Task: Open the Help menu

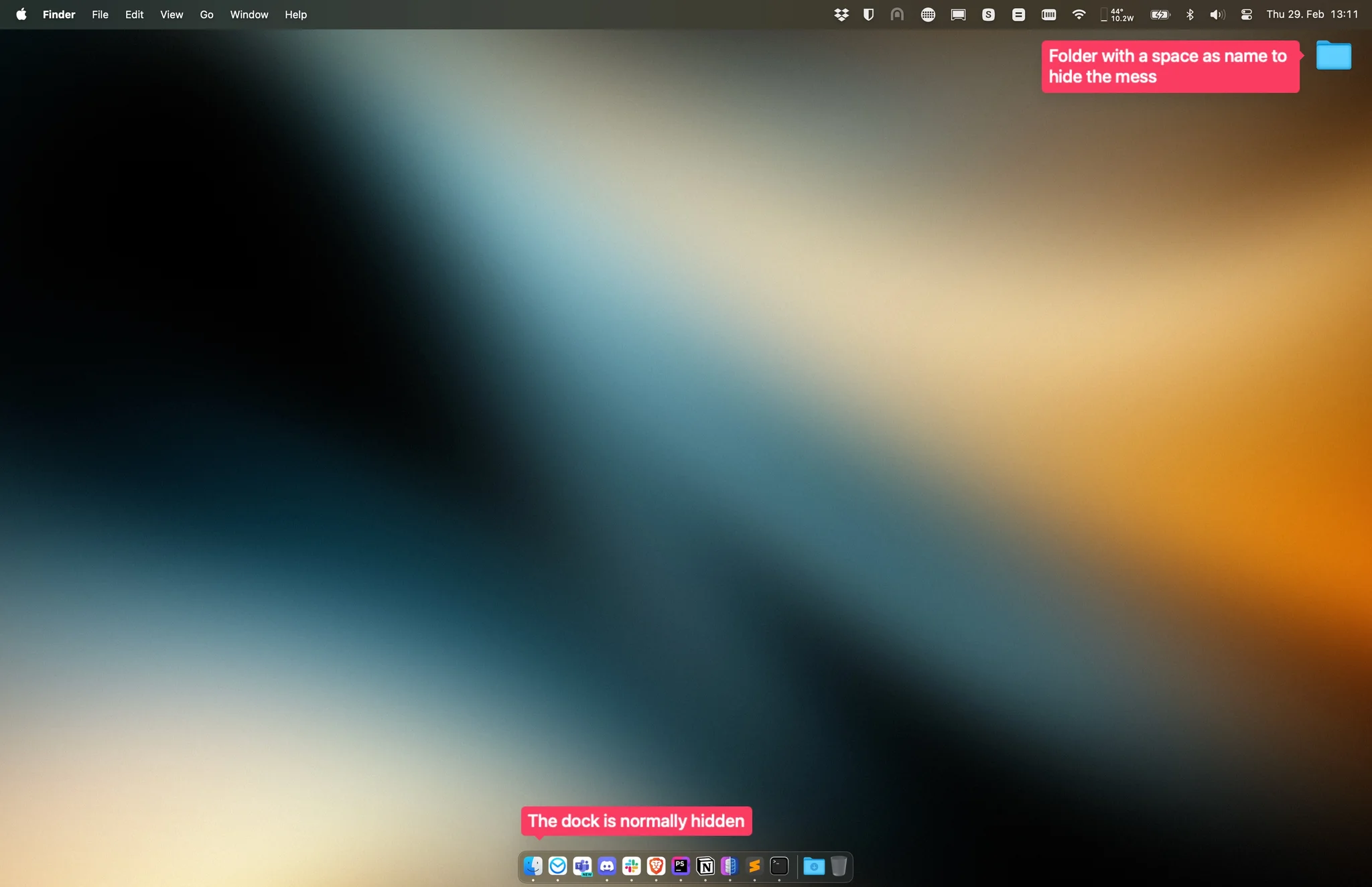Action: click(x=295, y=15)
